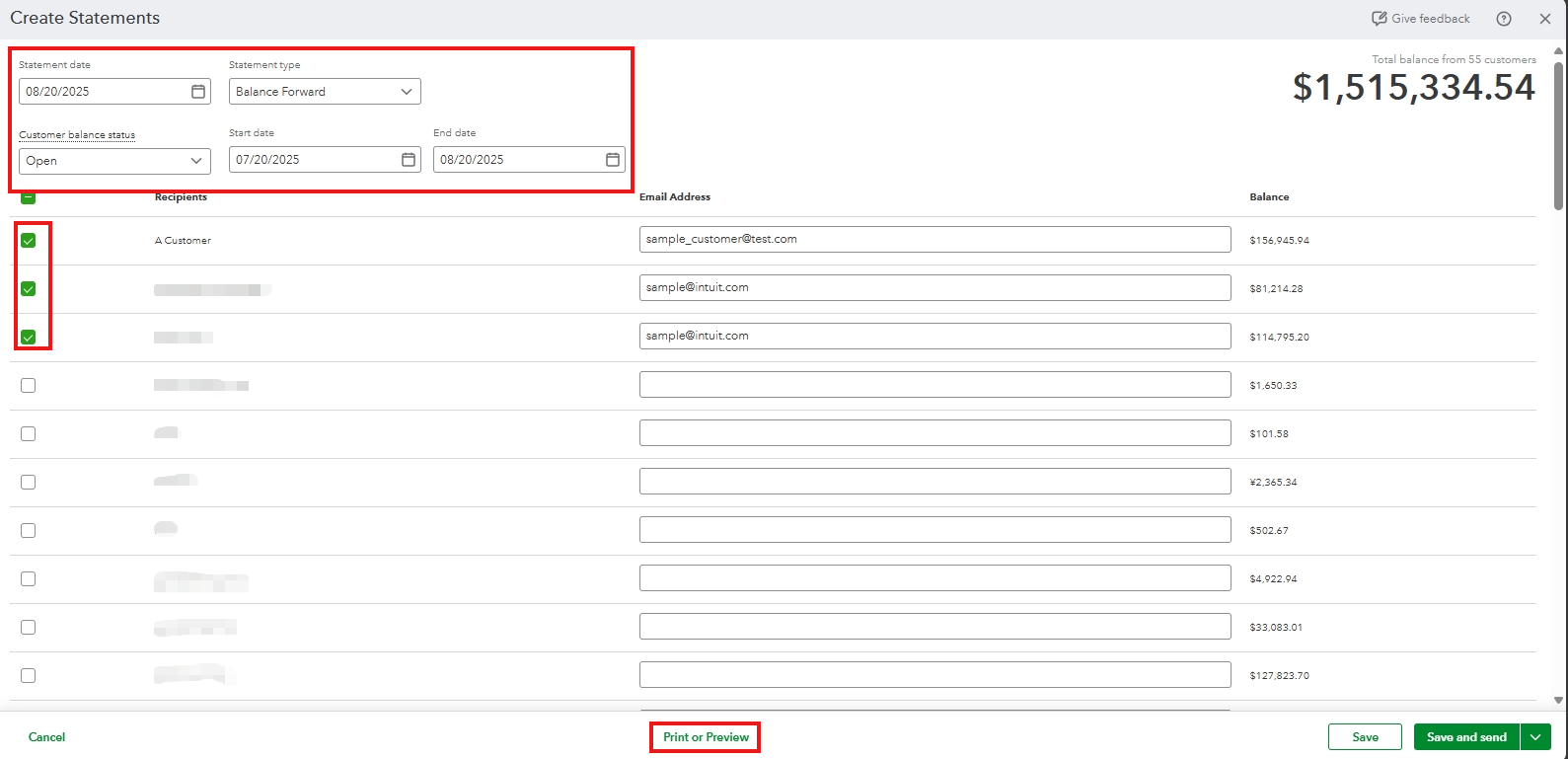This screenshot has height=759, width=1568.
Task: Click the $127,823.70 balance value
Action: pyautogui.click(x=1279, y=676)
